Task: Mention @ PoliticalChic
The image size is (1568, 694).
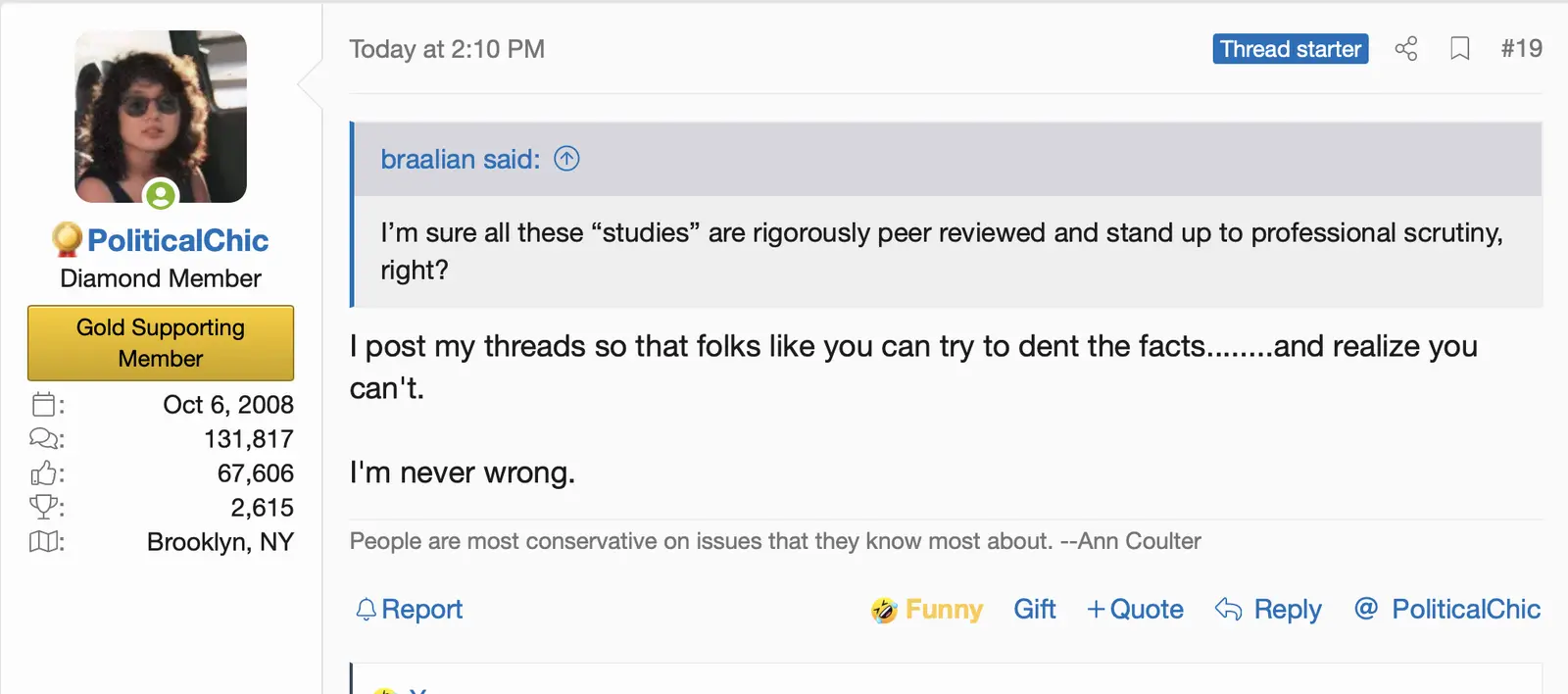Action: pyautogui.click(x=1446, y=609)
